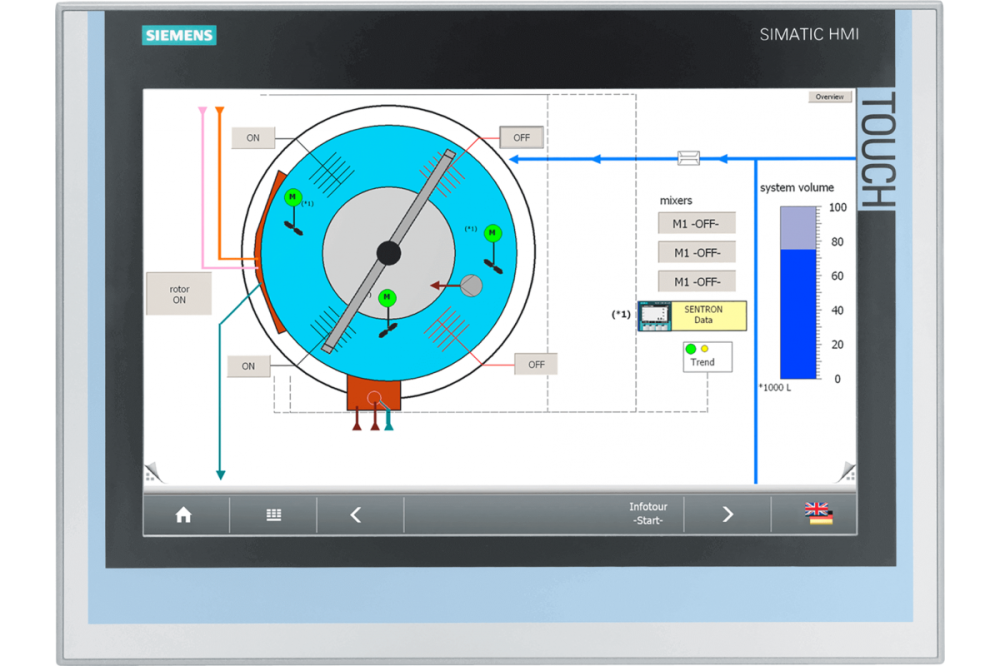Screen dimensions: 1000x666
Task: Click the SENTRON device thumbnail icon
Action: pos(655,316)
